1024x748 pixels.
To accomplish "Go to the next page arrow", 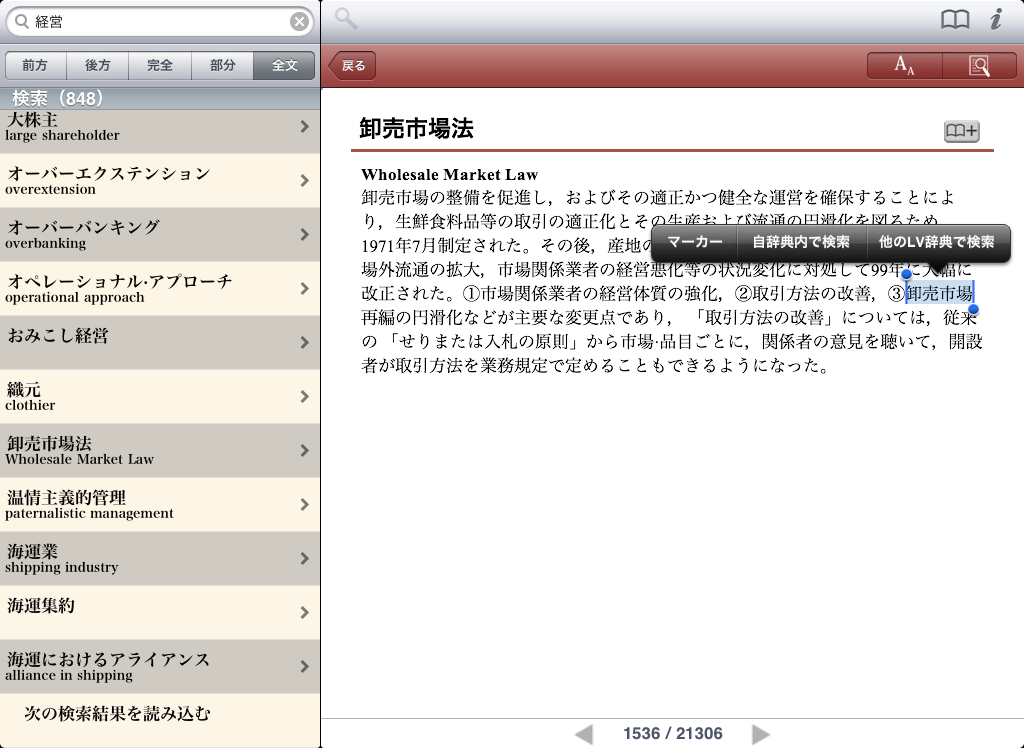I will (761, 734).
